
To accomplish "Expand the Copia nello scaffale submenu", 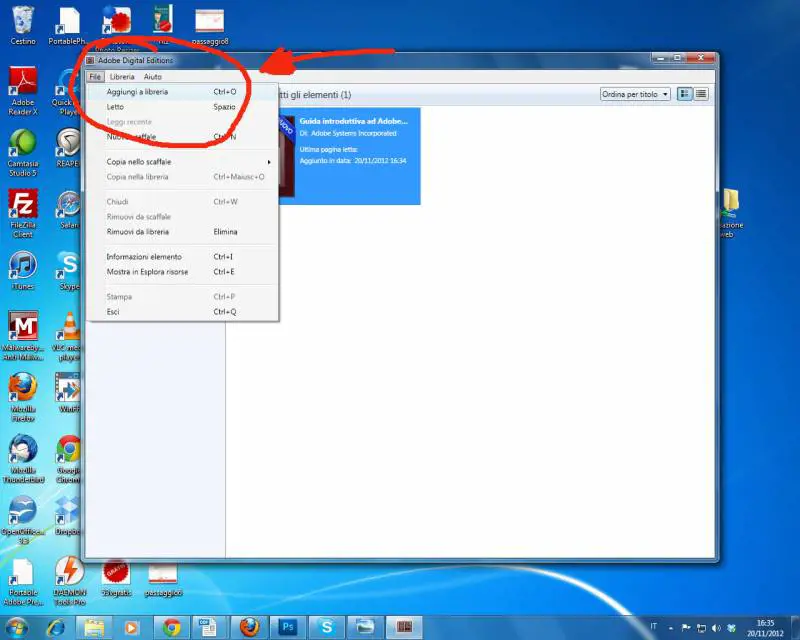I will [x=183, y=162].
